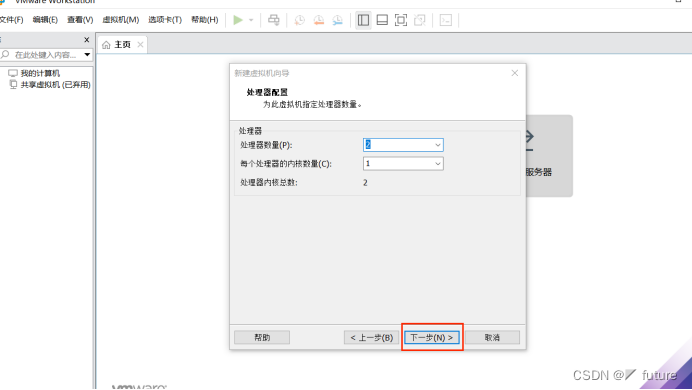Close the 新建虚拟机向导 dialog
The image size is (692, 390).
tap(515, 73)
